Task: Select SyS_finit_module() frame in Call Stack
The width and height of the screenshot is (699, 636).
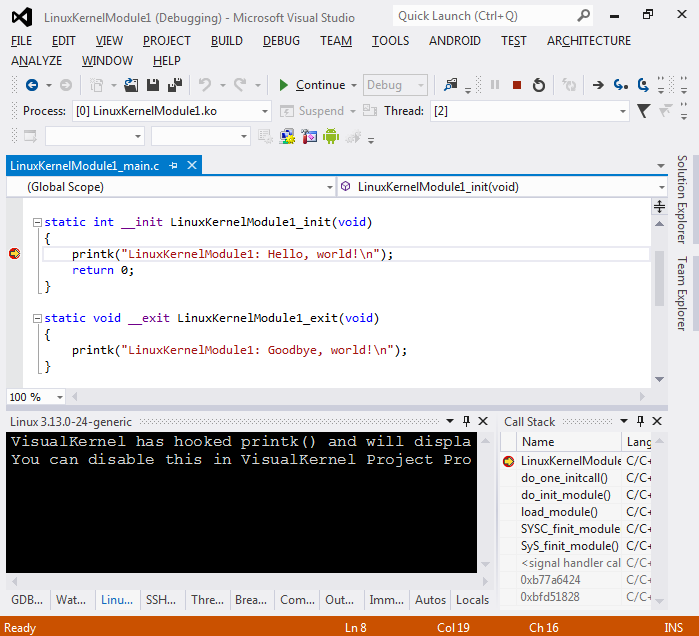Action: pyautogui.click(x=576, y=546)
